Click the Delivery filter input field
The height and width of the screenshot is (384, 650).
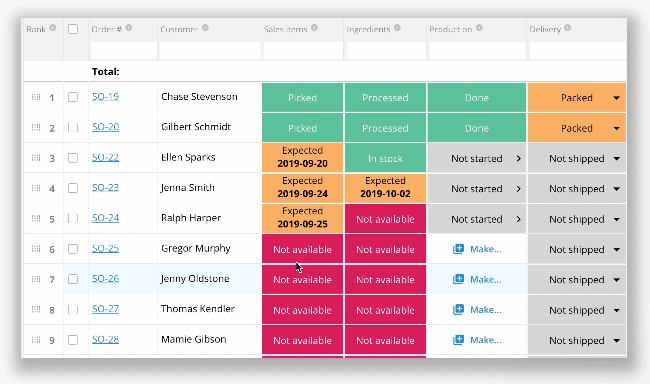(x=578, y=51)
